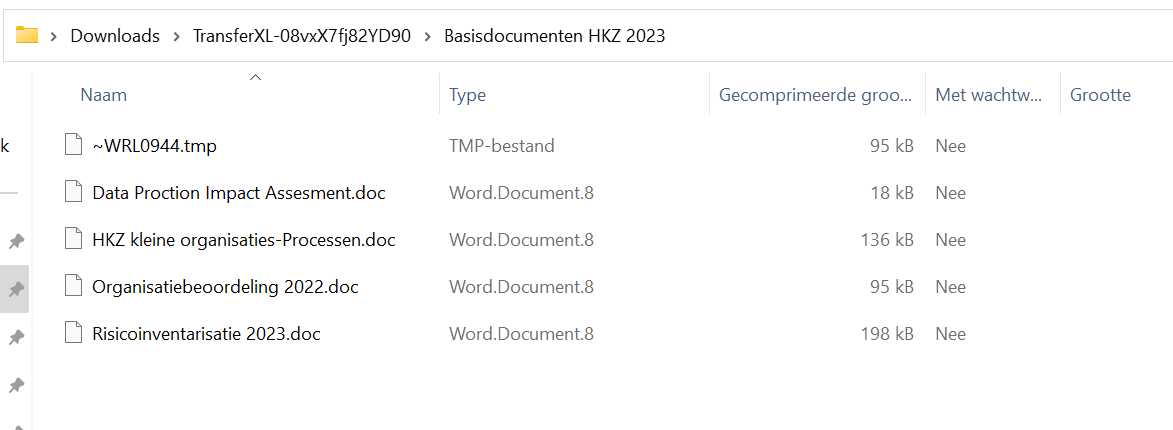
Task: Expand chevron before Basisdocumenten HKZ 2023
Action: [x=428, y=36]
